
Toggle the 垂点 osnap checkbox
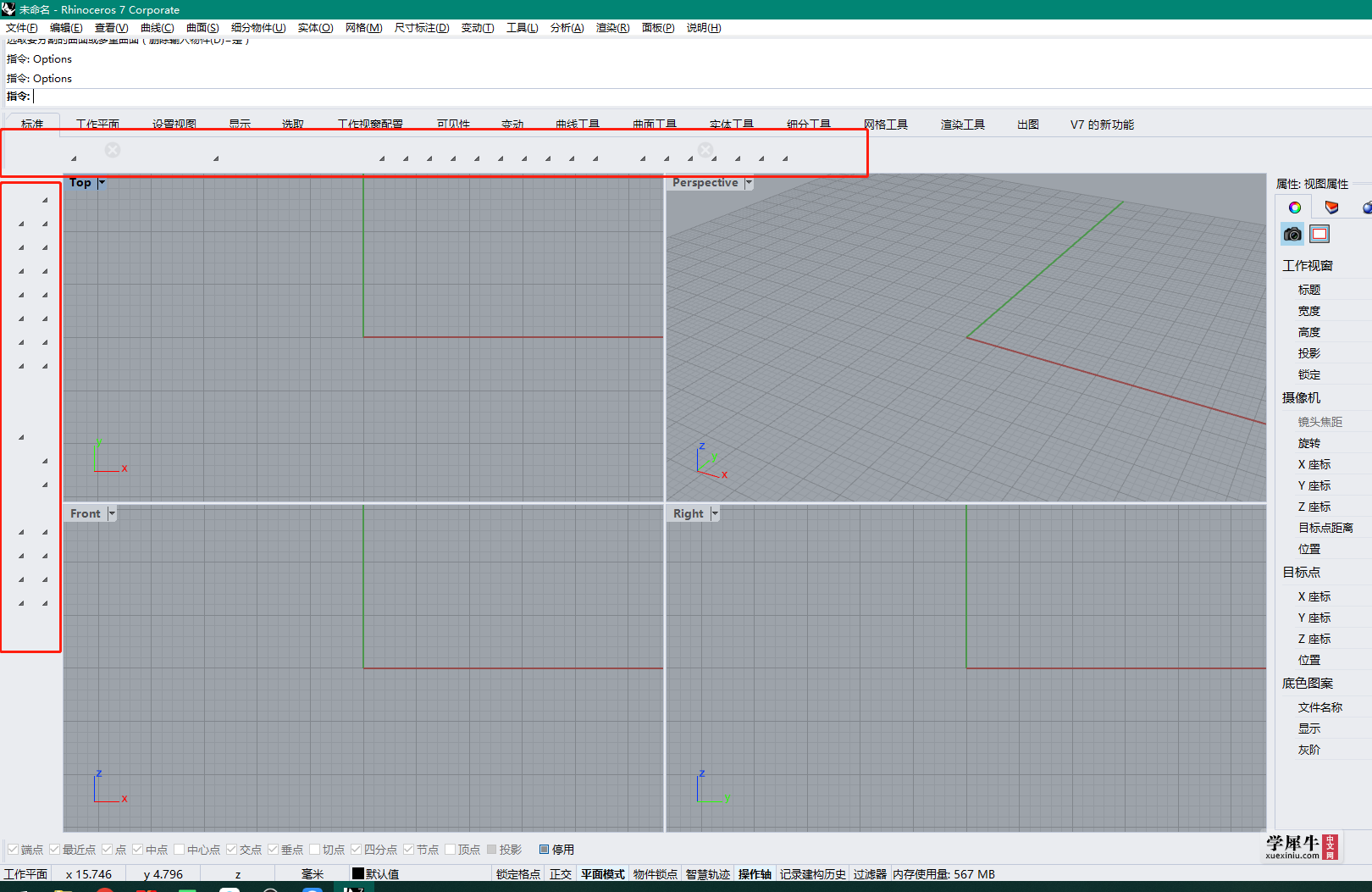point(273,849)
